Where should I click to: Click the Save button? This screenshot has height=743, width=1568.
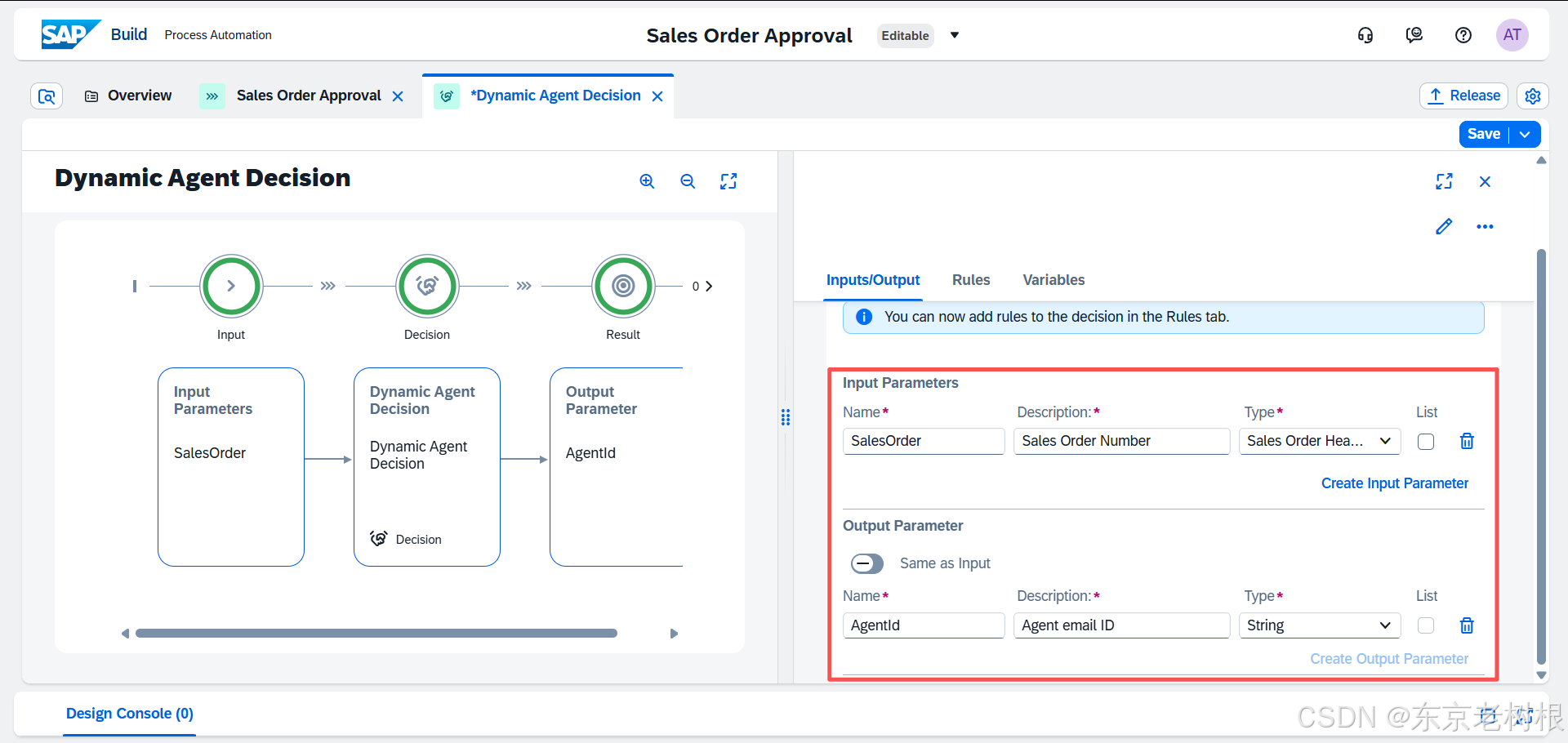(1483, 135)
